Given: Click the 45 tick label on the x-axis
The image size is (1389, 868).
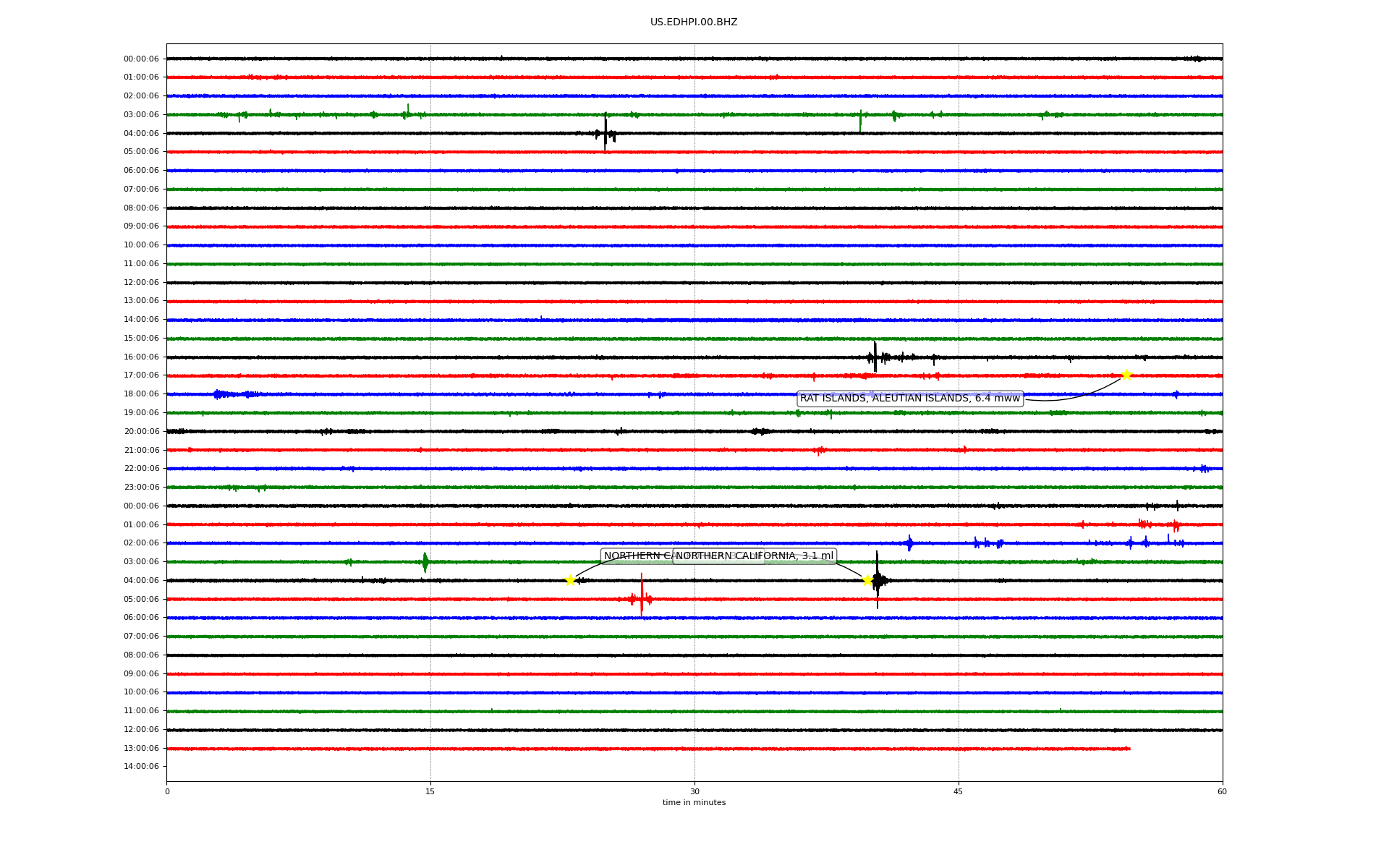Looking at the screenshot, I should (x=958, y=791).
